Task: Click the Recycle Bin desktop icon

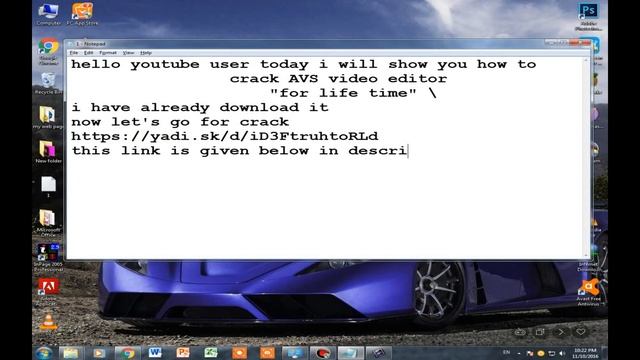Action: coord(48,84)
